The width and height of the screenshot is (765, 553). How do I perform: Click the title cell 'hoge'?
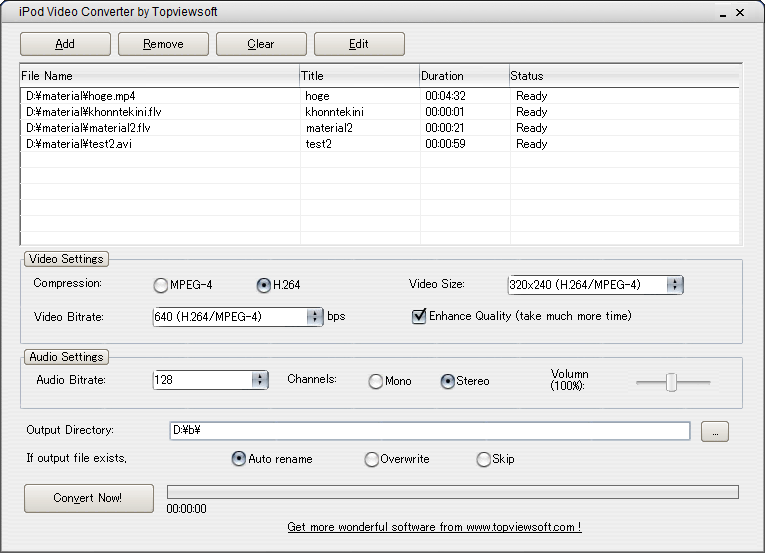tap(317, 96)
